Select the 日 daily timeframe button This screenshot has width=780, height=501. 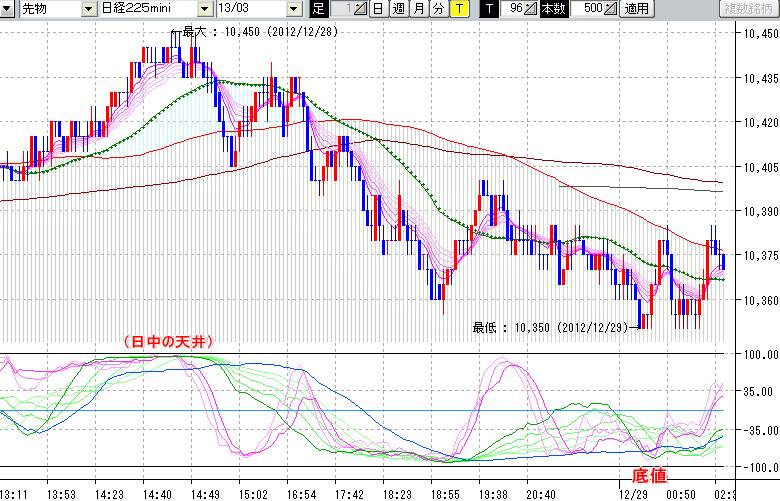(377, 9)
